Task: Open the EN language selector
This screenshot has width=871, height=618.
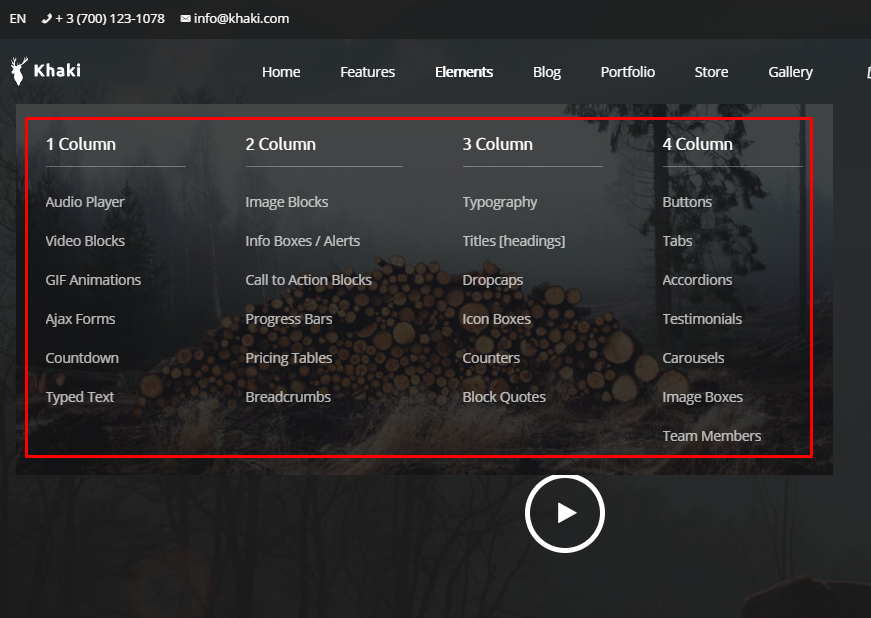Action: click(x=18, y=18)
